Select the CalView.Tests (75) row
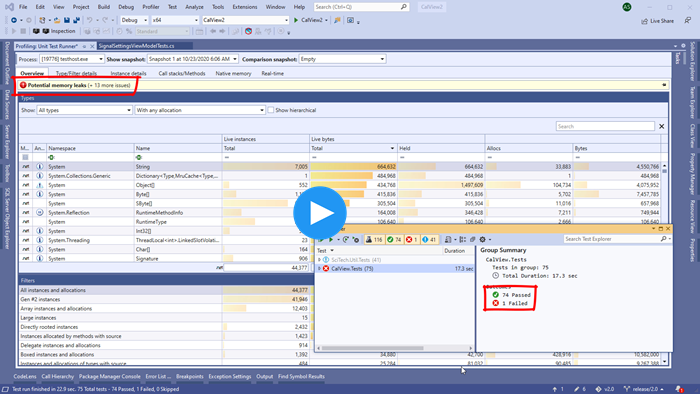The image size is (700, 394). click(395, 269)
